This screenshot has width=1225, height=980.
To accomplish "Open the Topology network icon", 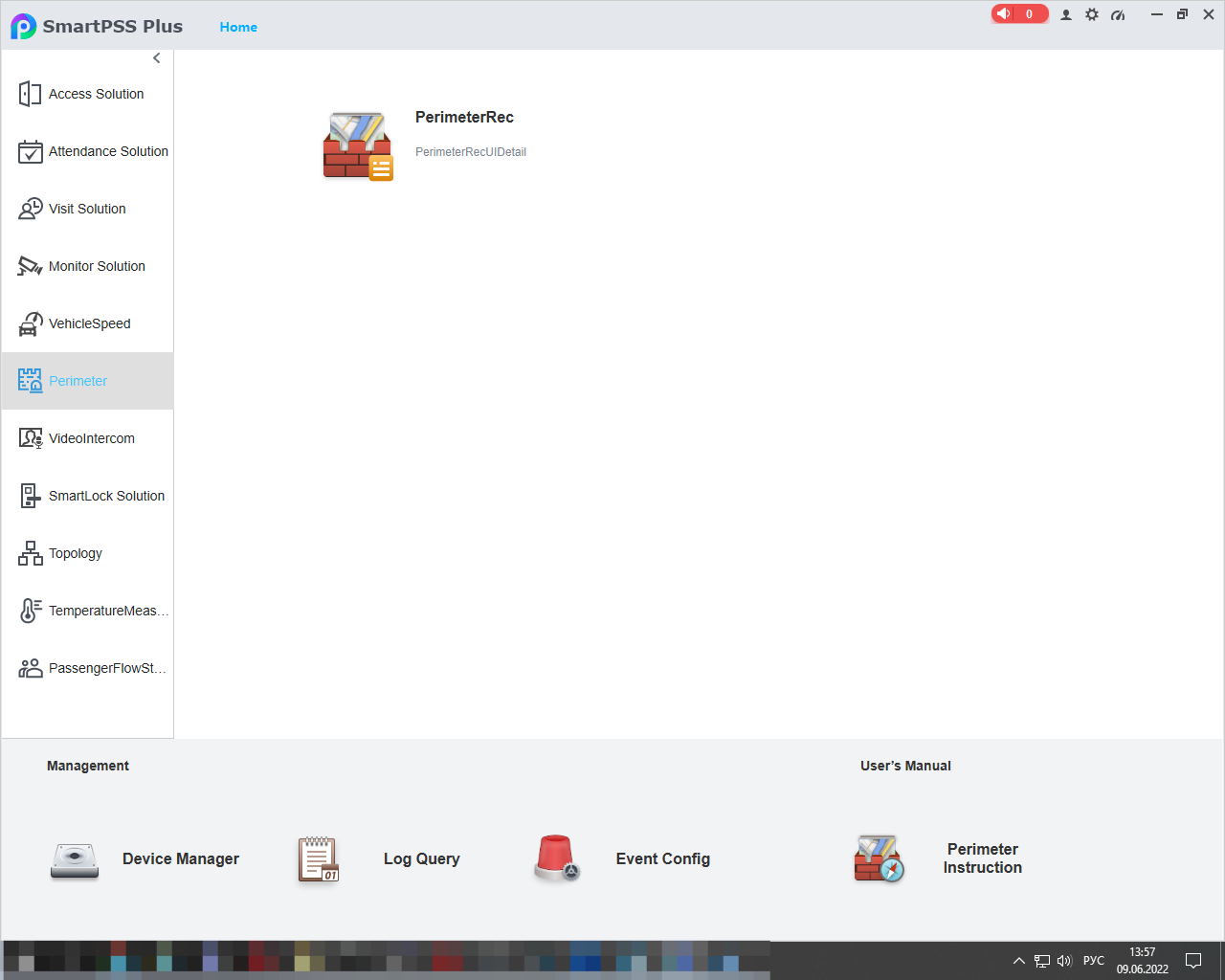I will [30, 553].
